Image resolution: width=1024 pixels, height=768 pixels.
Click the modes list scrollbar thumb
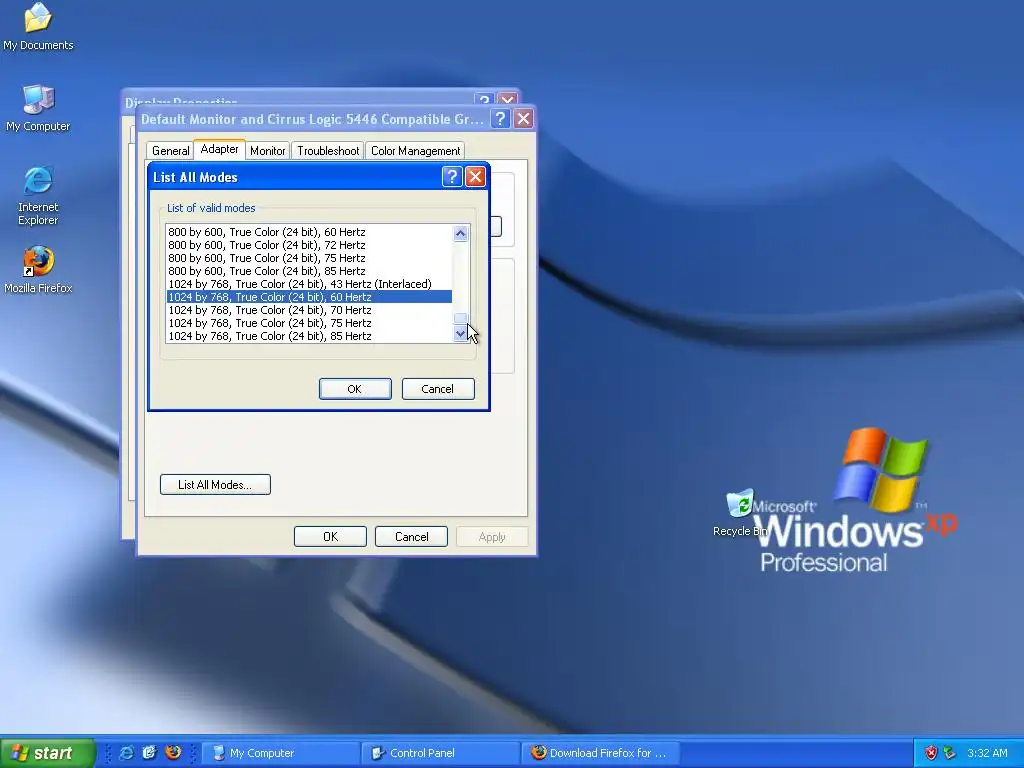tap(460, 319)
